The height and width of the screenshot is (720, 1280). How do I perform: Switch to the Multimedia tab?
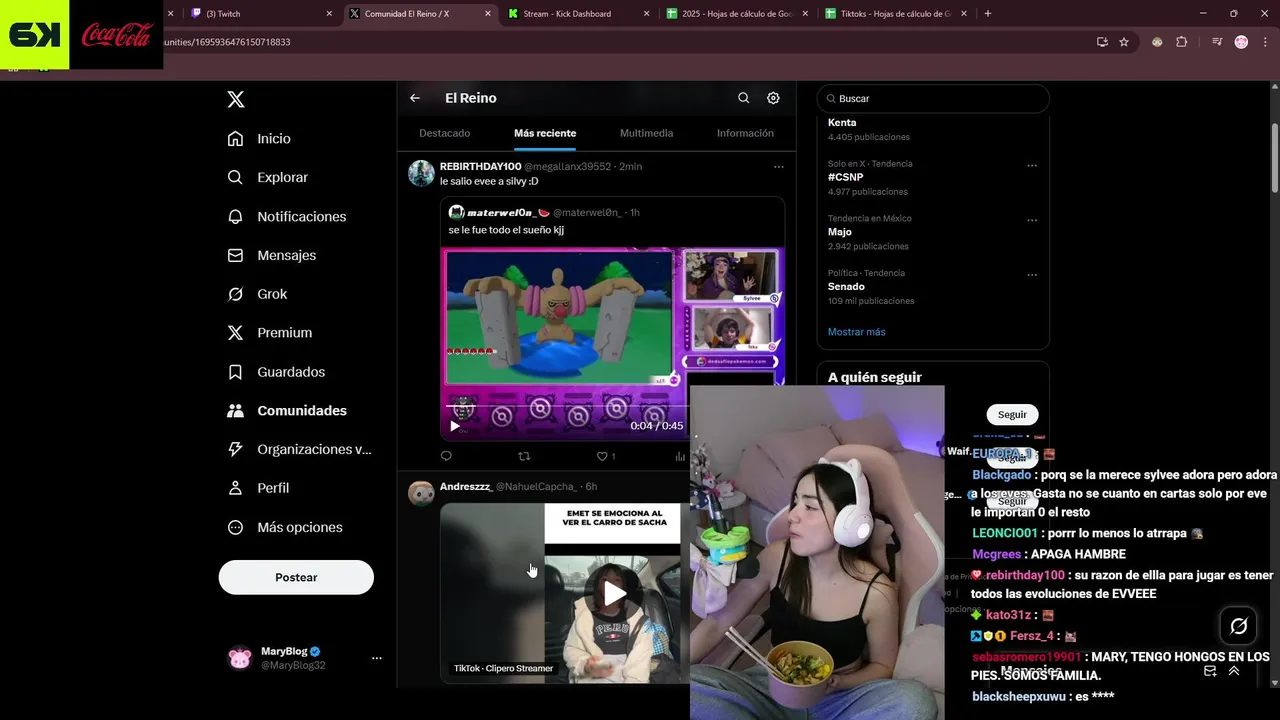click(646, 133)
